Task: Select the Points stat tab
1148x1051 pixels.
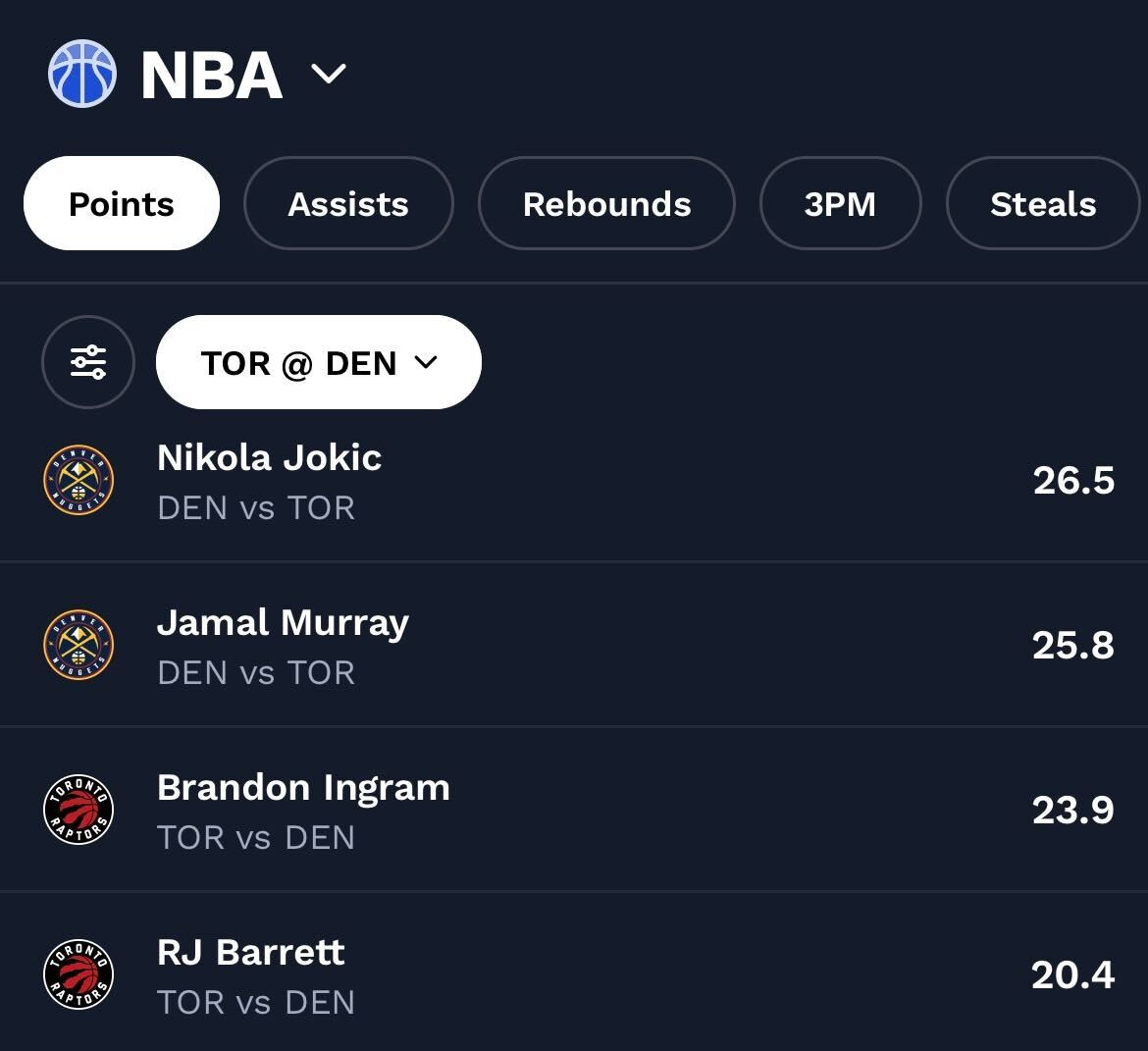Action: (x=122, y=204)
